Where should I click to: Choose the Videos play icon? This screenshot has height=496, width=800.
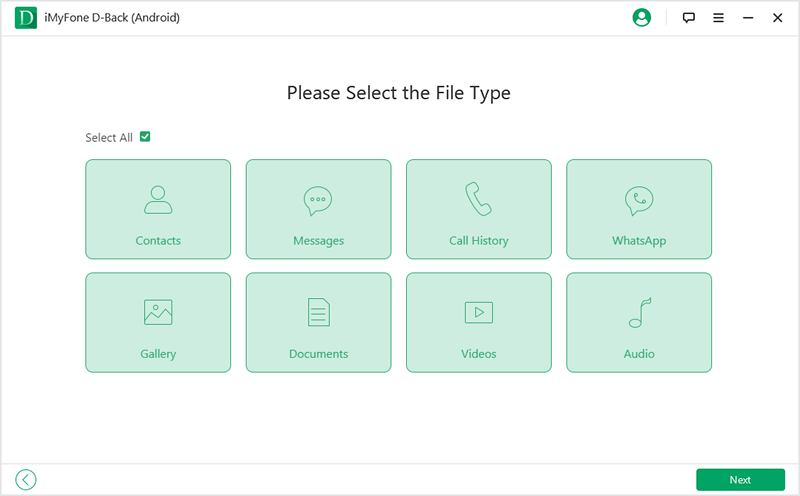[x=478, y=313]
